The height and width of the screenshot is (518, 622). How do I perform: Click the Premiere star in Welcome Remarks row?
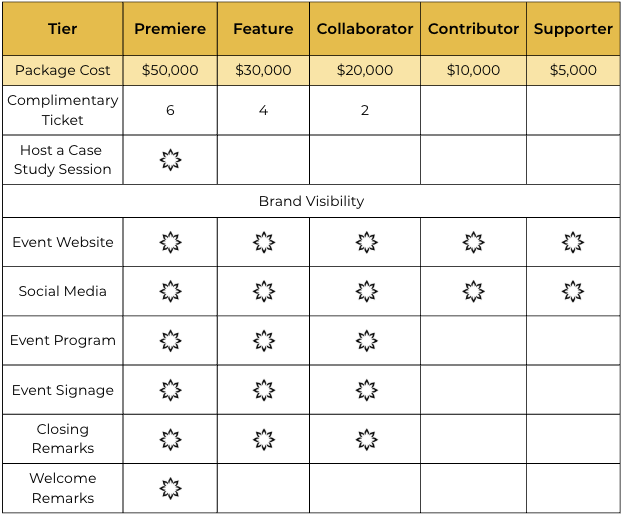click(171, 488)
